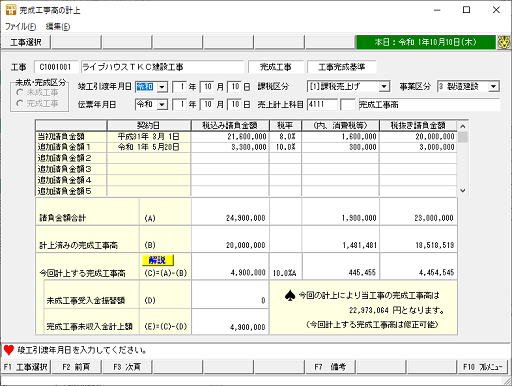Expand the 事業区分 dropdown
Image resolution: width=512 pixels, height=386 pixels.
tap(493, 87)
